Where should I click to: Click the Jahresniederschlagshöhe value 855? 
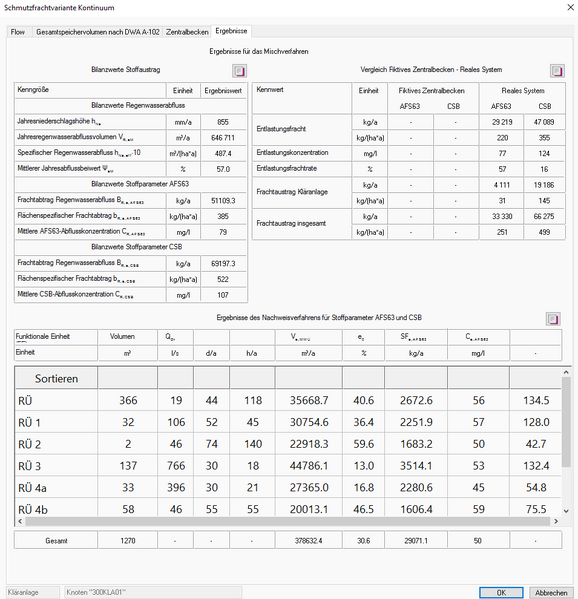pos(223,122)
